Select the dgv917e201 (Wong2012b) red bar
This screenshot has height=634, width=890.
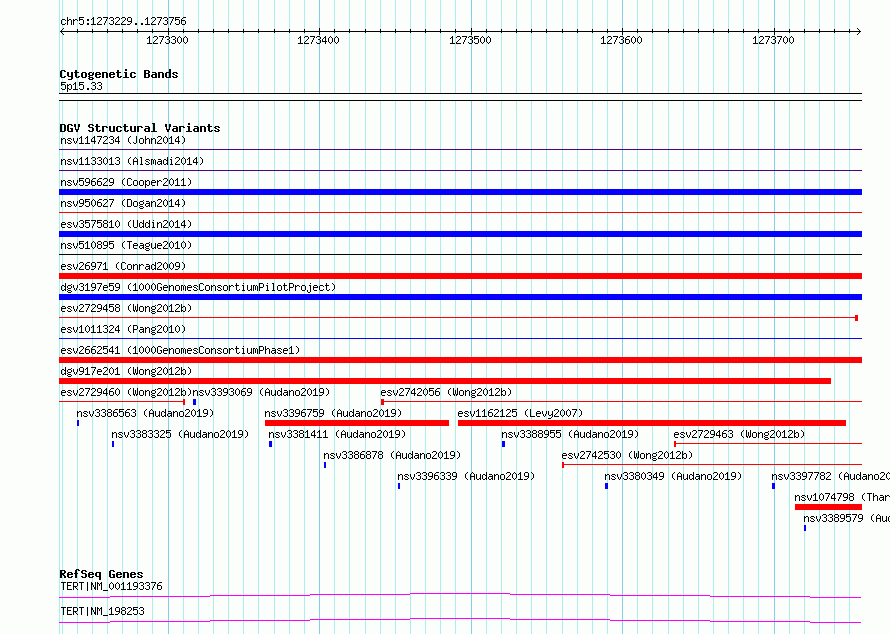pyautogui.click(x=445, y=381)
